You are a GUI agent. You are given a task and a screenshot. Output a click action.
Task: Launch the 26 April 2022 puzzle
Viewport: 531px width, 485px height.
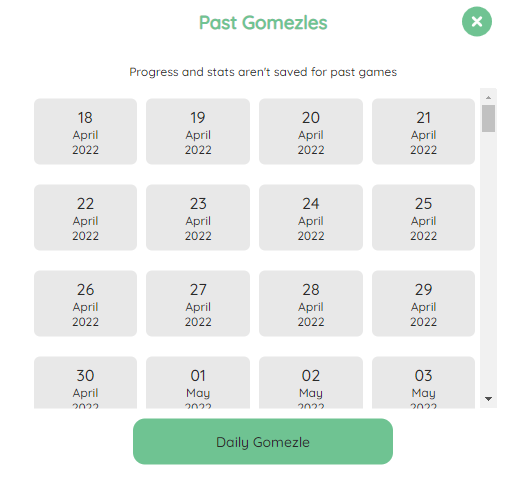point(85,303)
